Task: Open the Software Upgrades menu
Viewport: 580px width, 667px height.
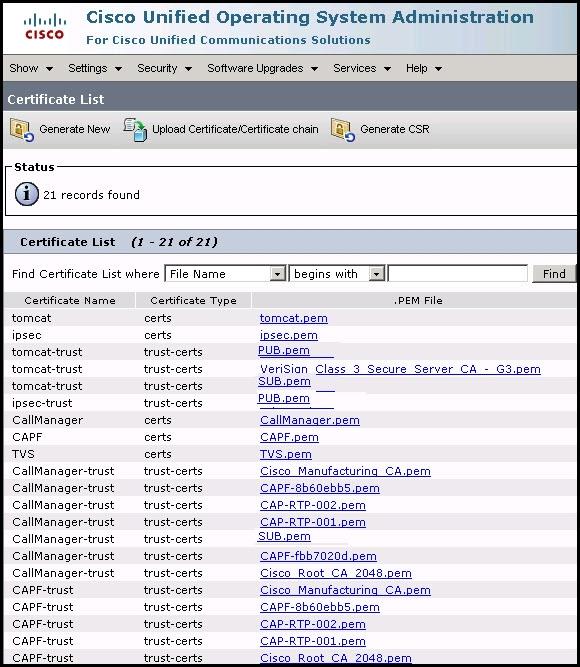Action: point(263,68)
